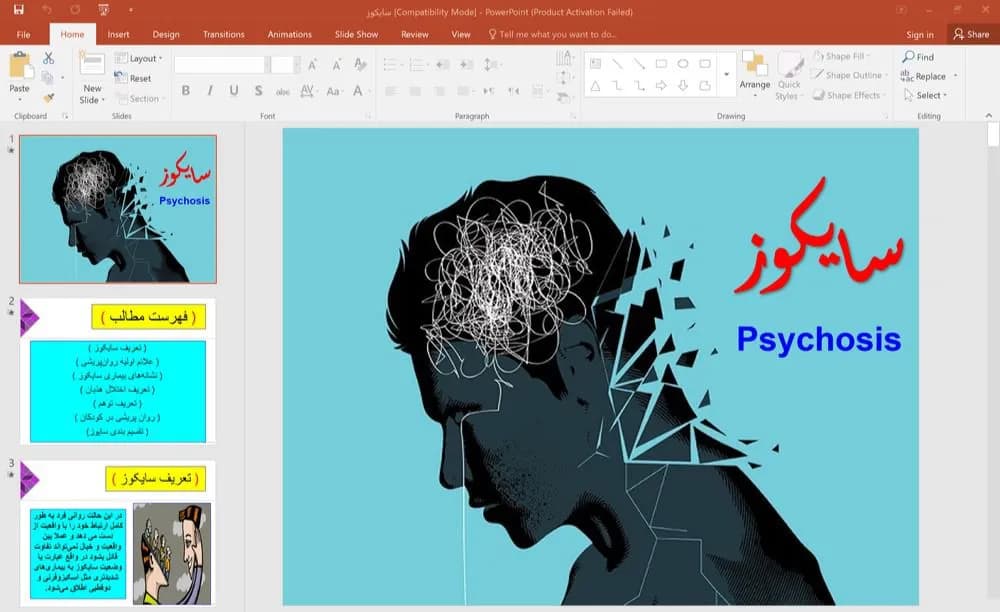
Task: Open the File menu
Action: [x=24, y=34]
